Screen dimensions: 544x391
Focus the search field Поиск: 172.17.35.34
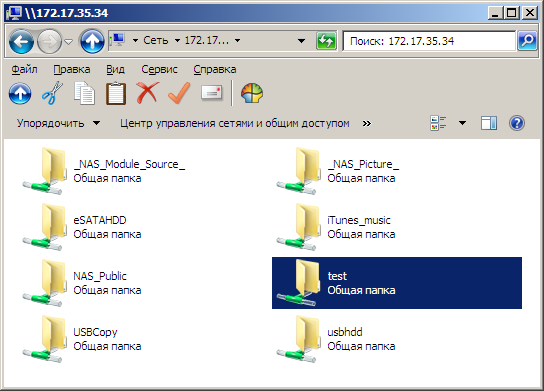pos(429,41)
